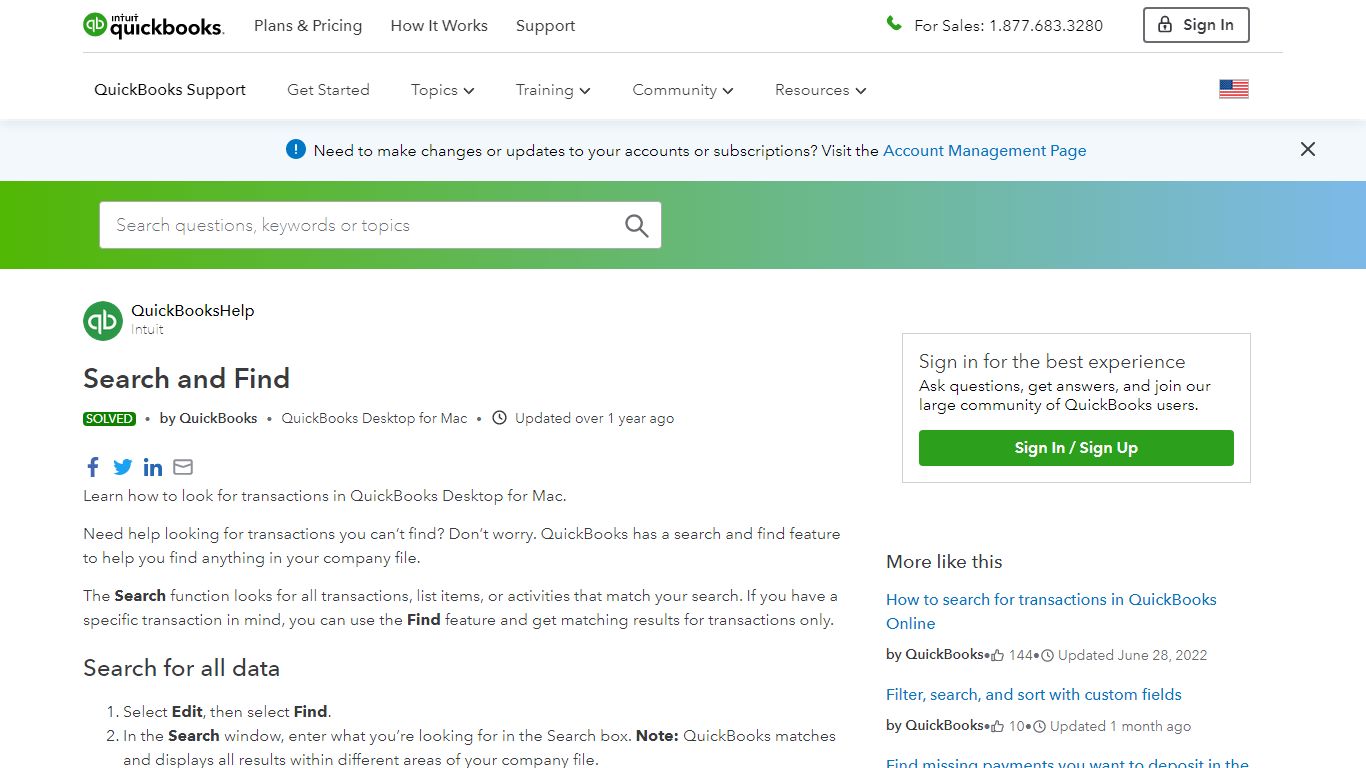The height and width of the screenshot is (768, 1366).
Task: Click the 'by QuickBooks' article byline
Action: coord(208,418)
